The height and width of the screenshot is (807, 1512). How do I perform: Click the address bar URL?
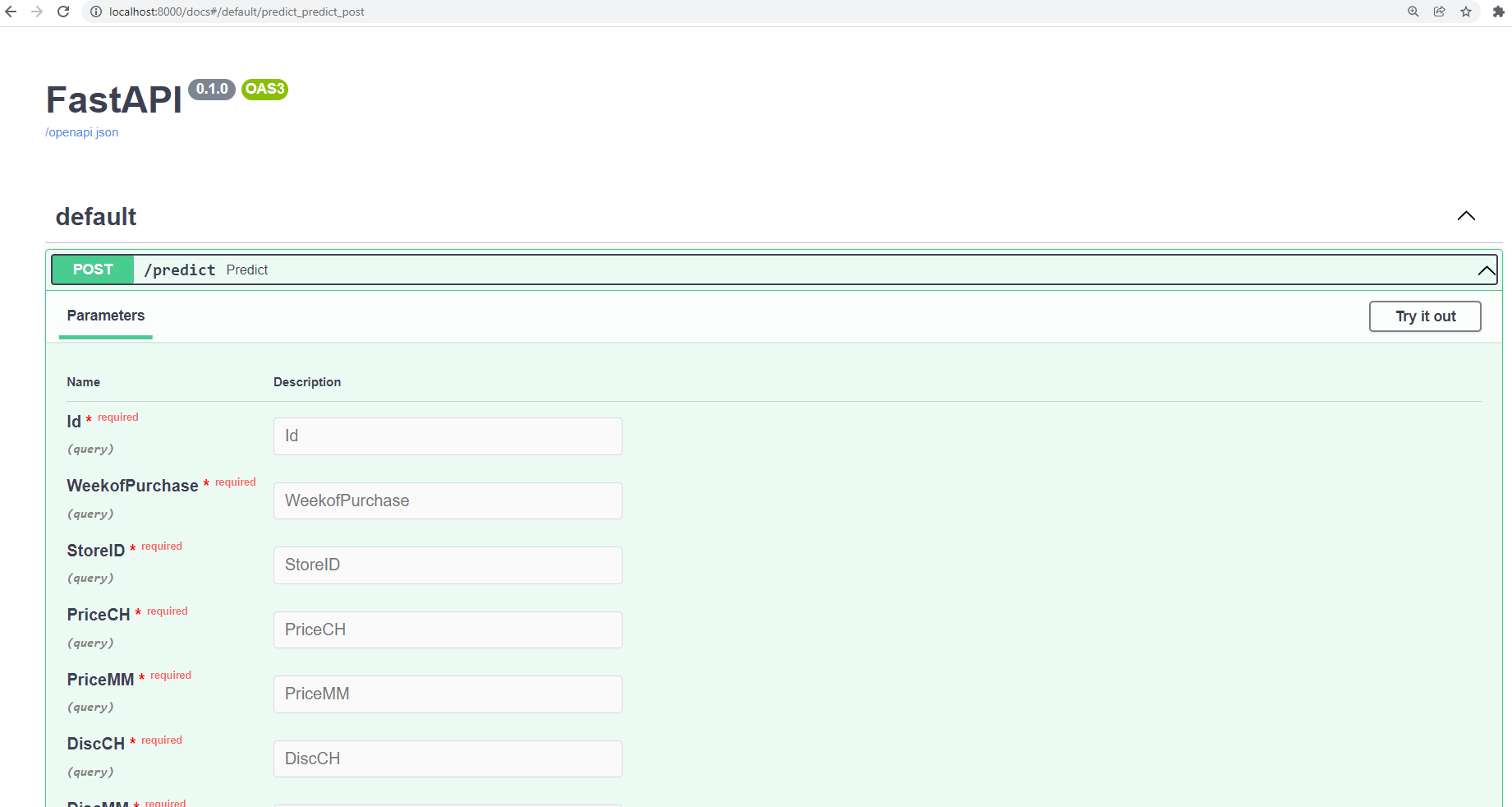(x=237, y=12)
